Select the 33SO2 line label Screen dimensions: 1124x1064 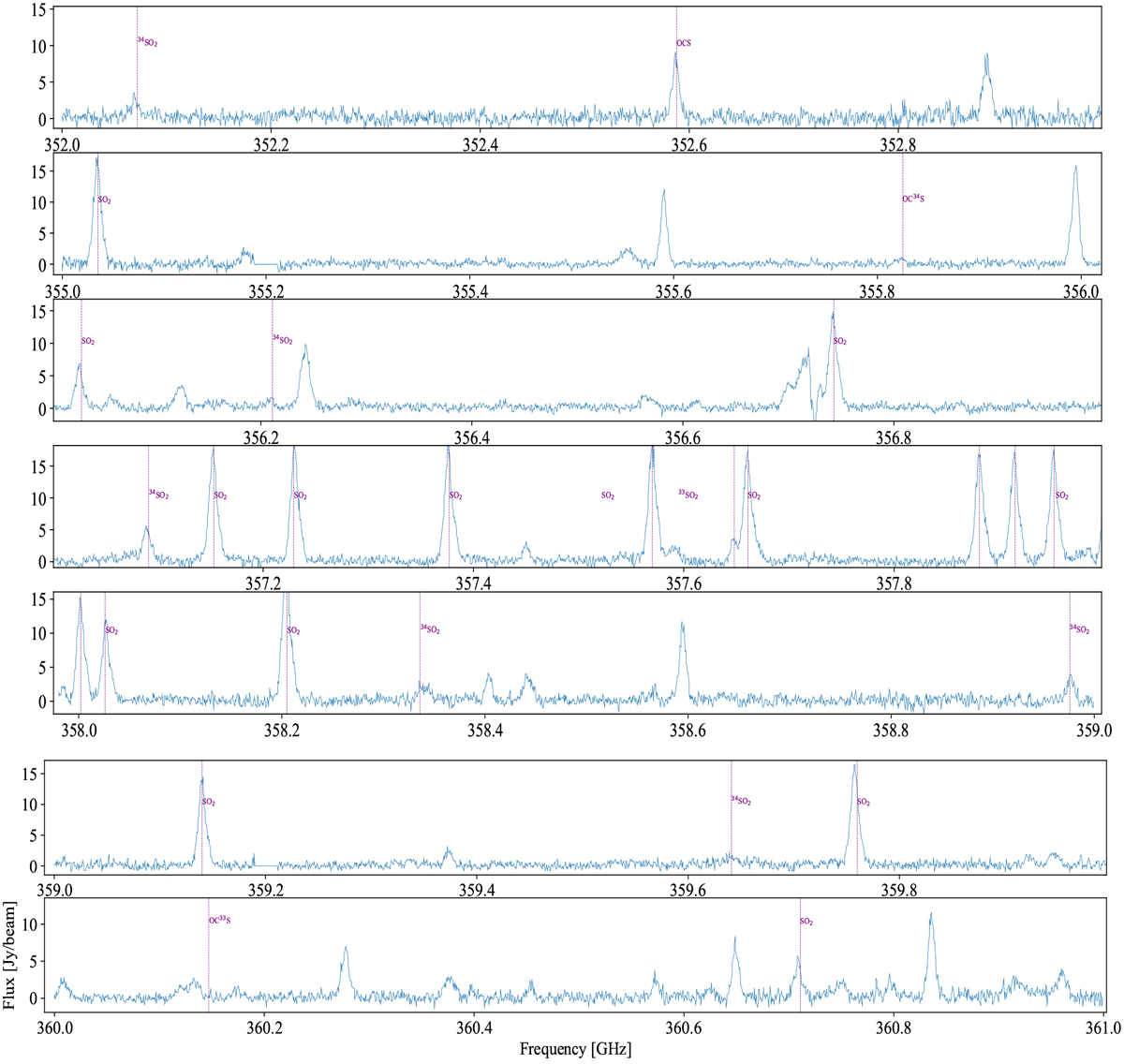click(x=688, y=495)
